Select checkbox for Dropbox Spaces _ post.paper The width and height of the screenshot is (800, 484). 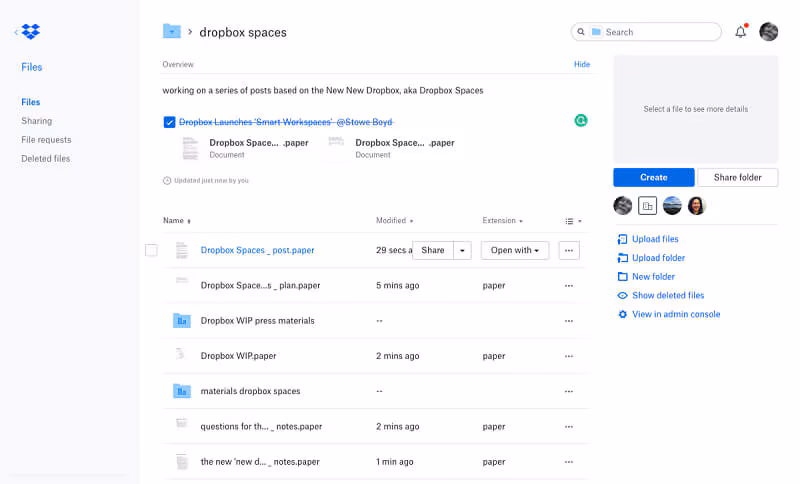point(152,250)
